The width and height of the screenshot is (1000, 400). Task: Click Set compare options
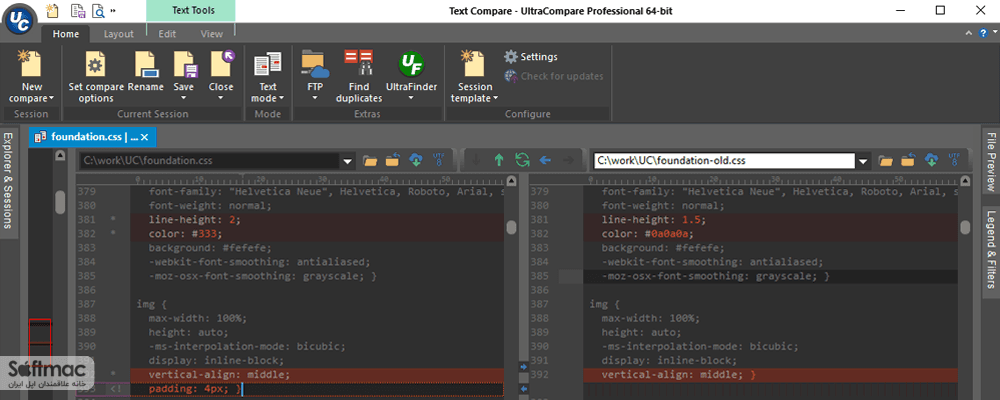point(96,76)
